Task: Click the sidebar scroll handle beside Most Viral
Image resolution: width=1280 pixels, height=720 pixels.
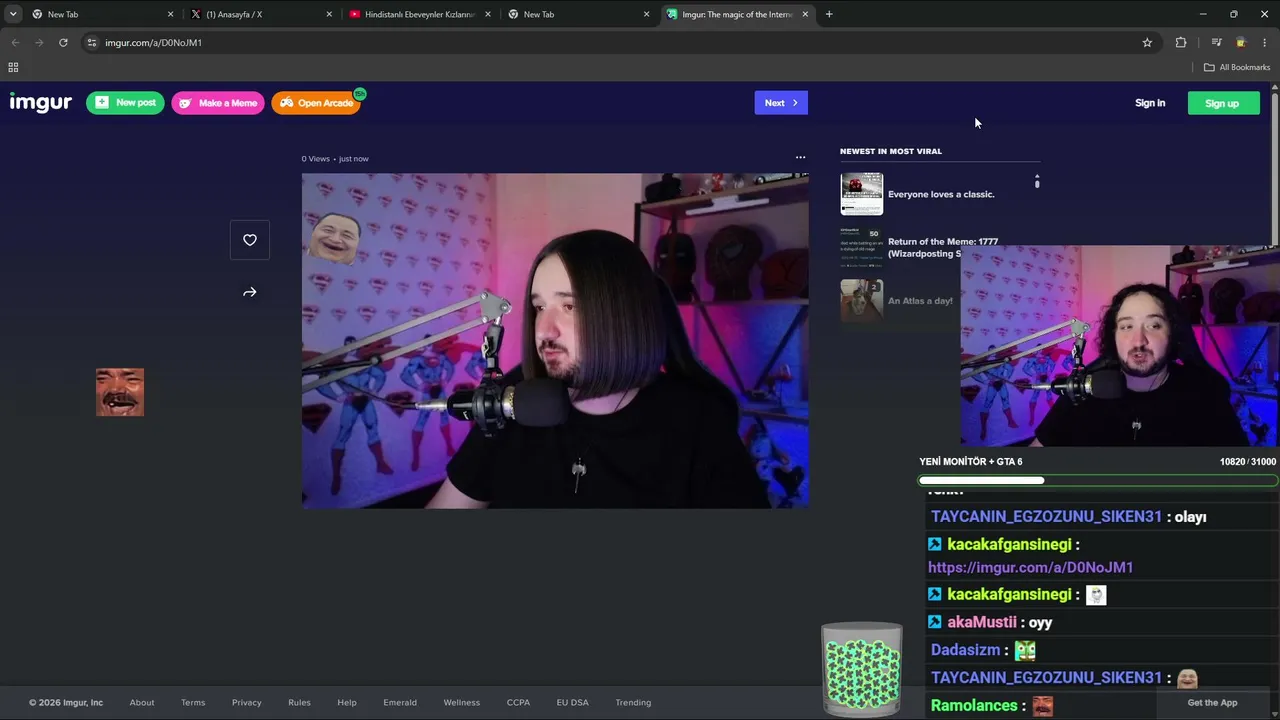Action: pos(1037,182)
